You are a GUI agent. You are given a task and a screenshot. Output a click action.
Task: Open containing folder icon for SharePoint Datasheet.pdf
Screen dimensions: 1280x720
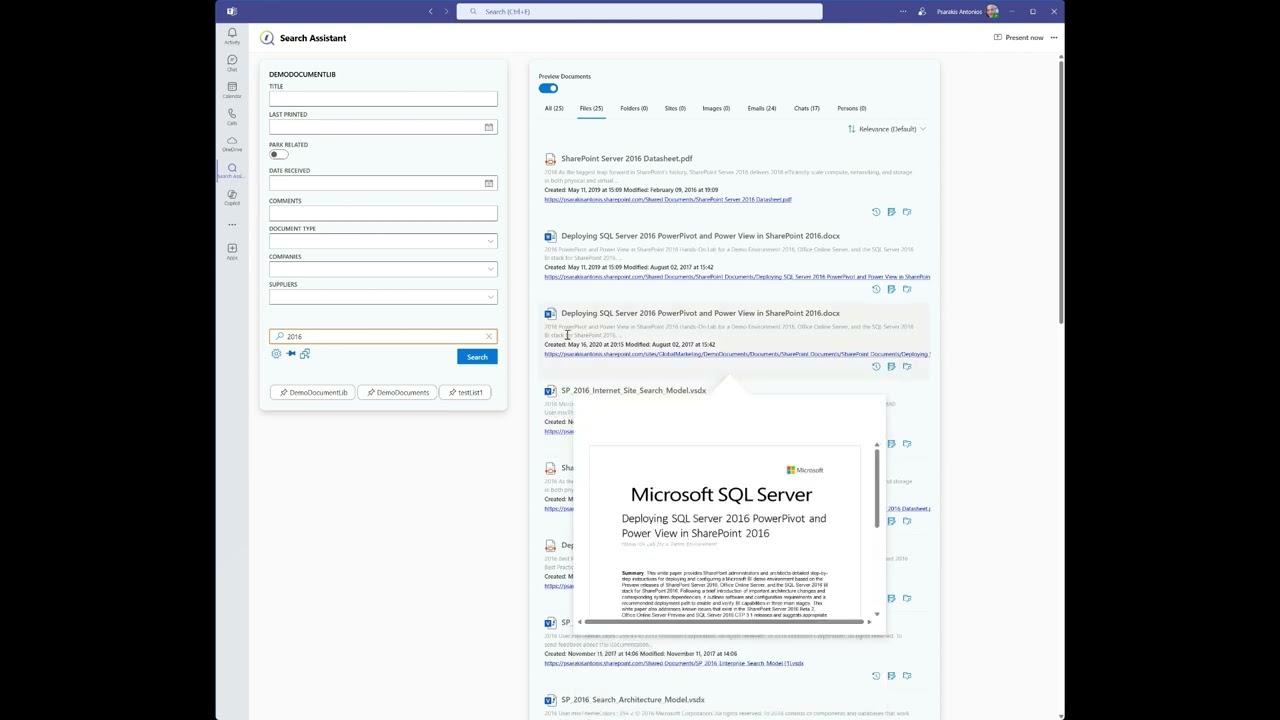(x=907, y=212)
